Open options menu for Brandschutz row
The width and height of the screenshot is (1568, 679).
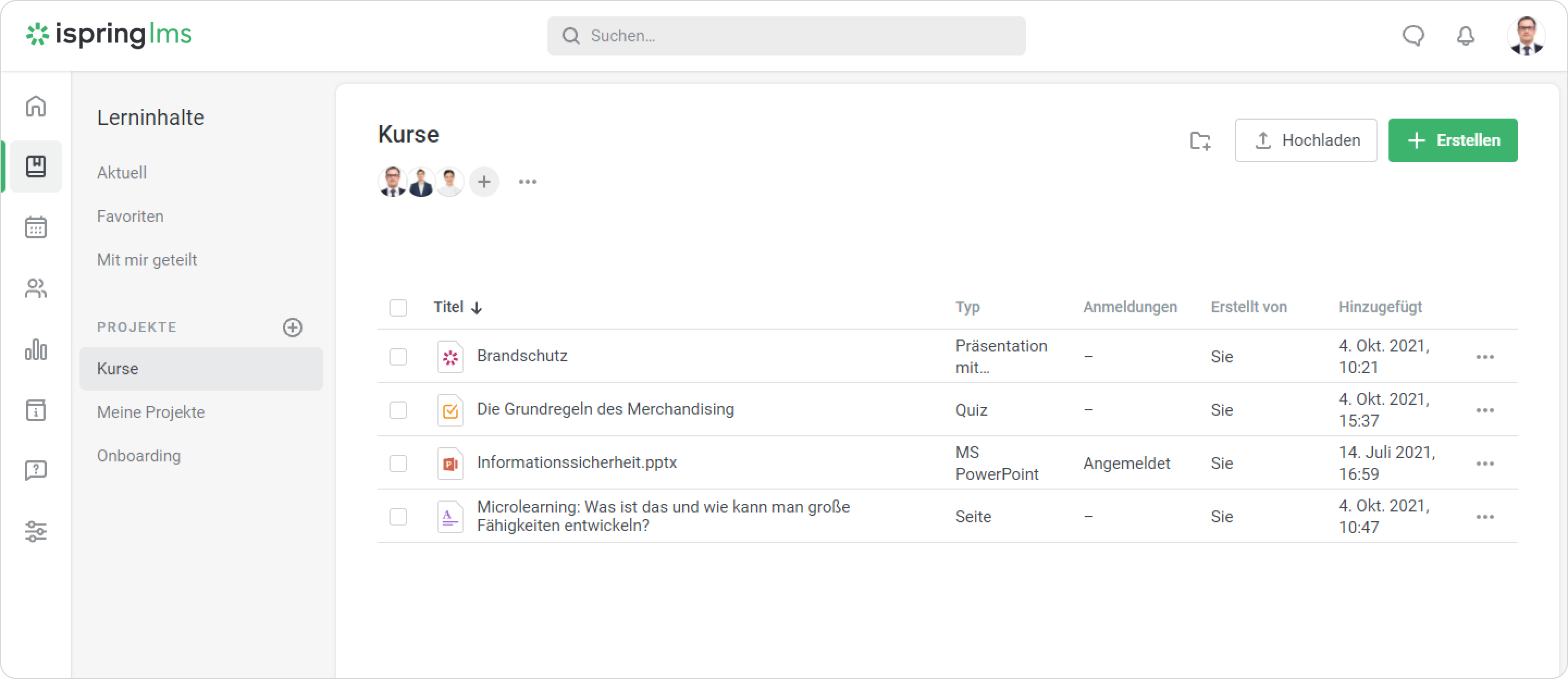click(1485, 357)
